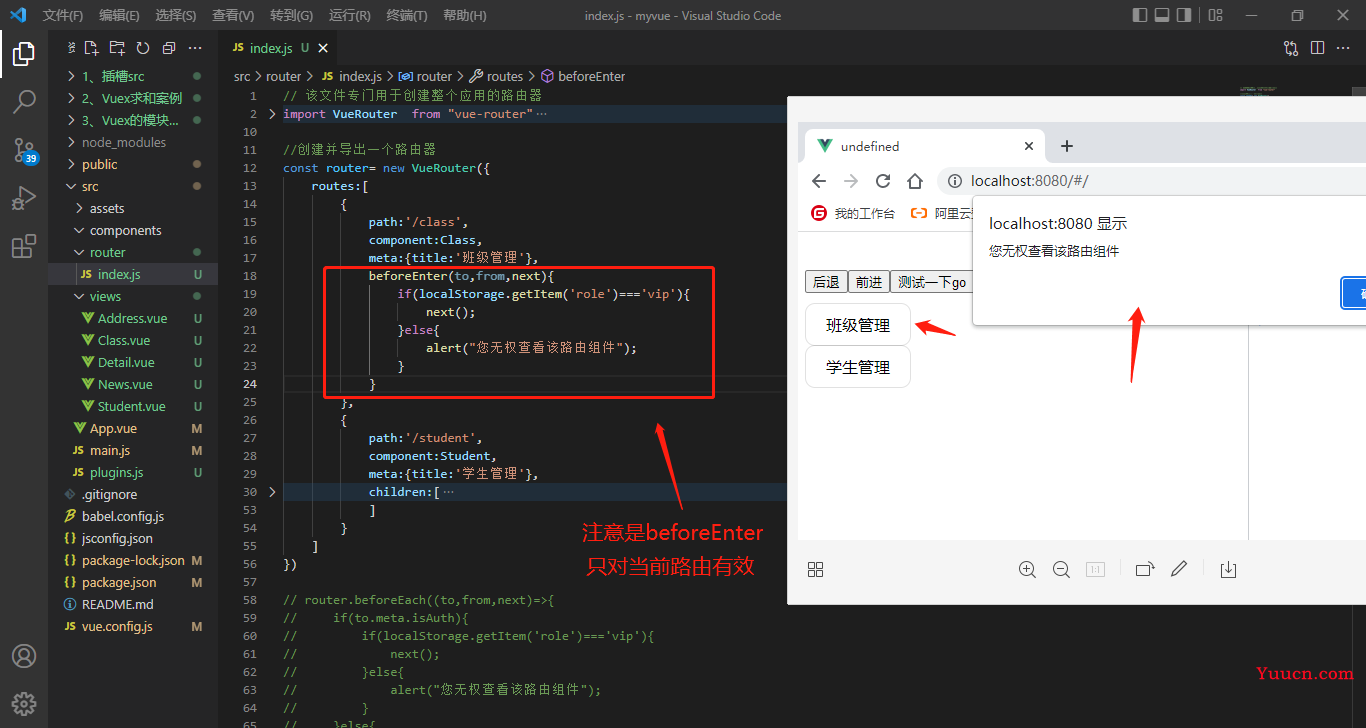1366x728 pixels.
Task: Open App.vue in the file tree
Action: 133,428
